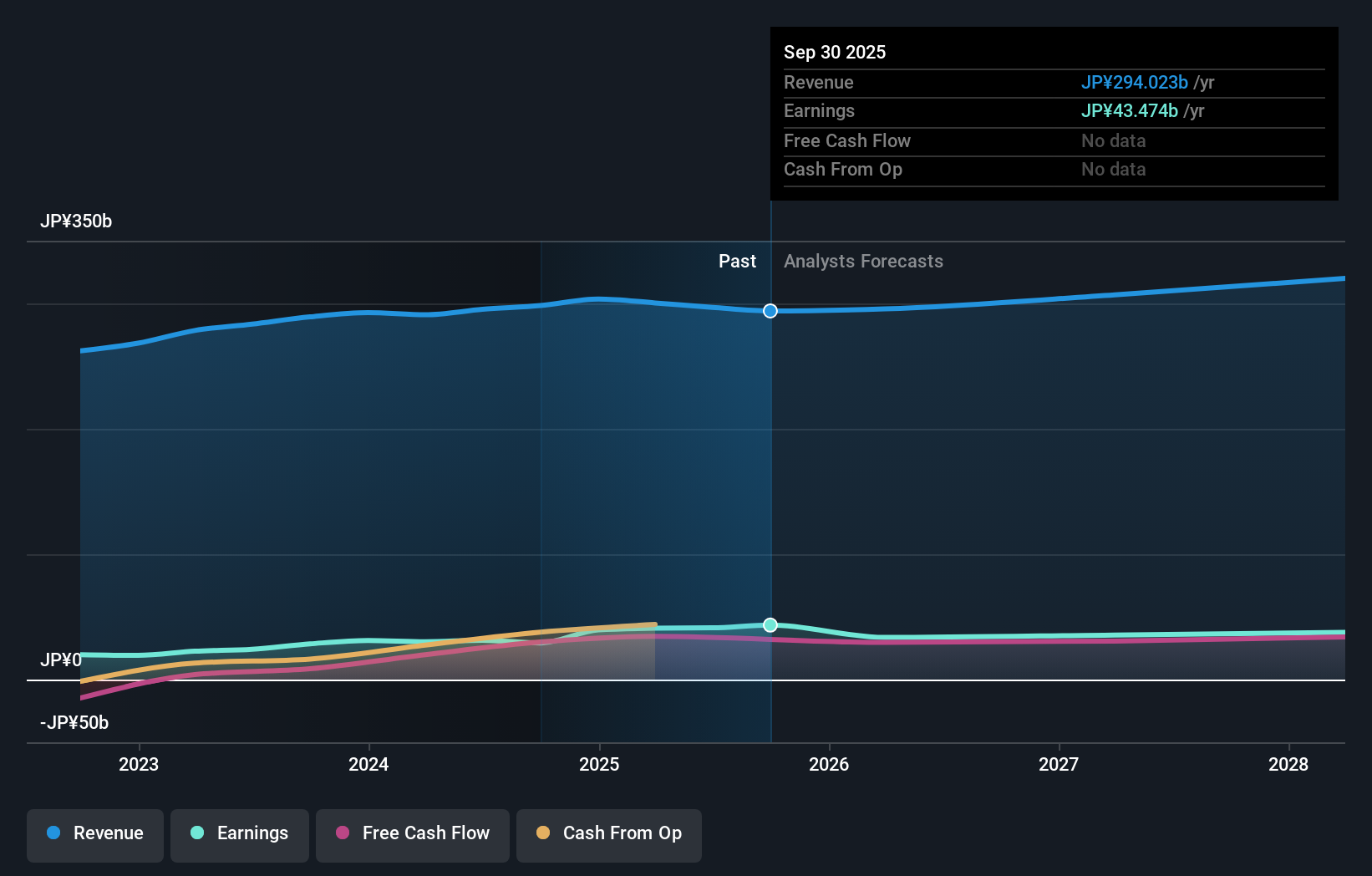Open the Sep 30 2025 tooltip header
The height and width of the screenshot is (876, 1372).
pos(834,52)
